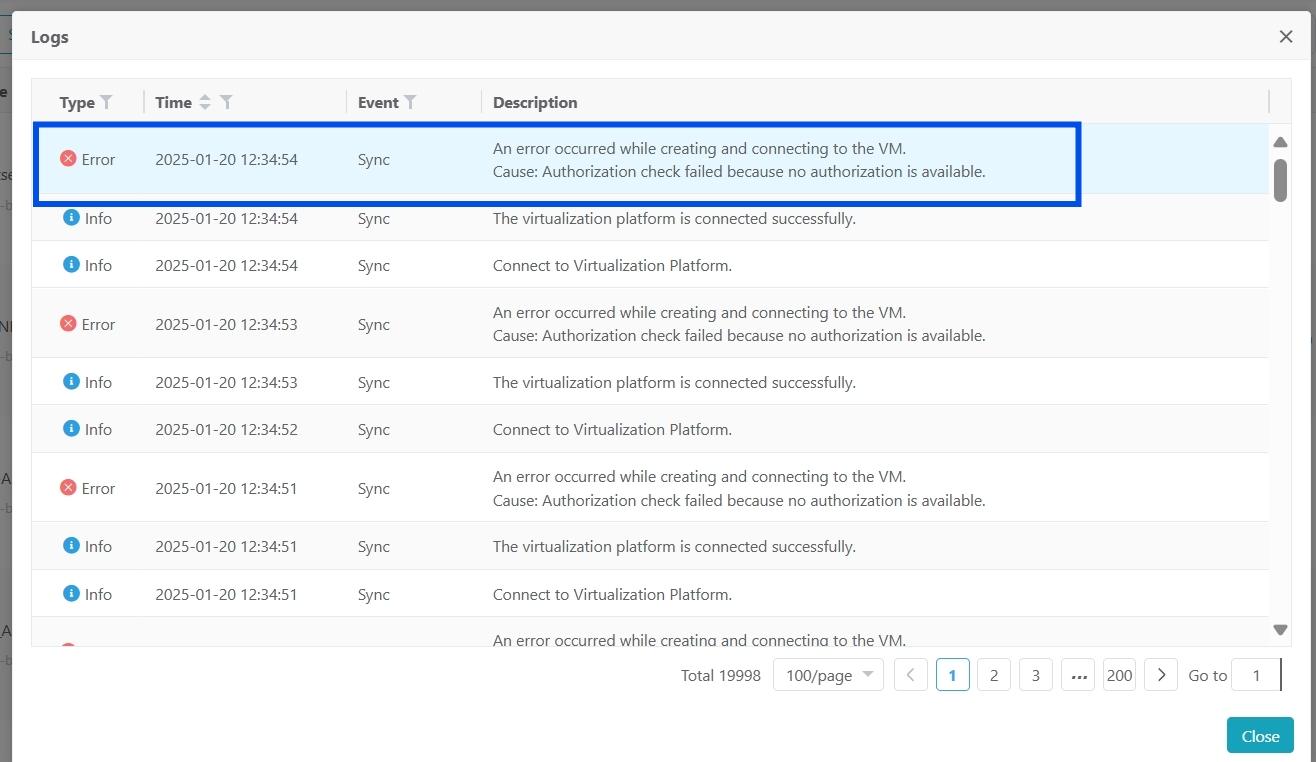
Task: Select page 1 in pagination
Action: (953, 675)
